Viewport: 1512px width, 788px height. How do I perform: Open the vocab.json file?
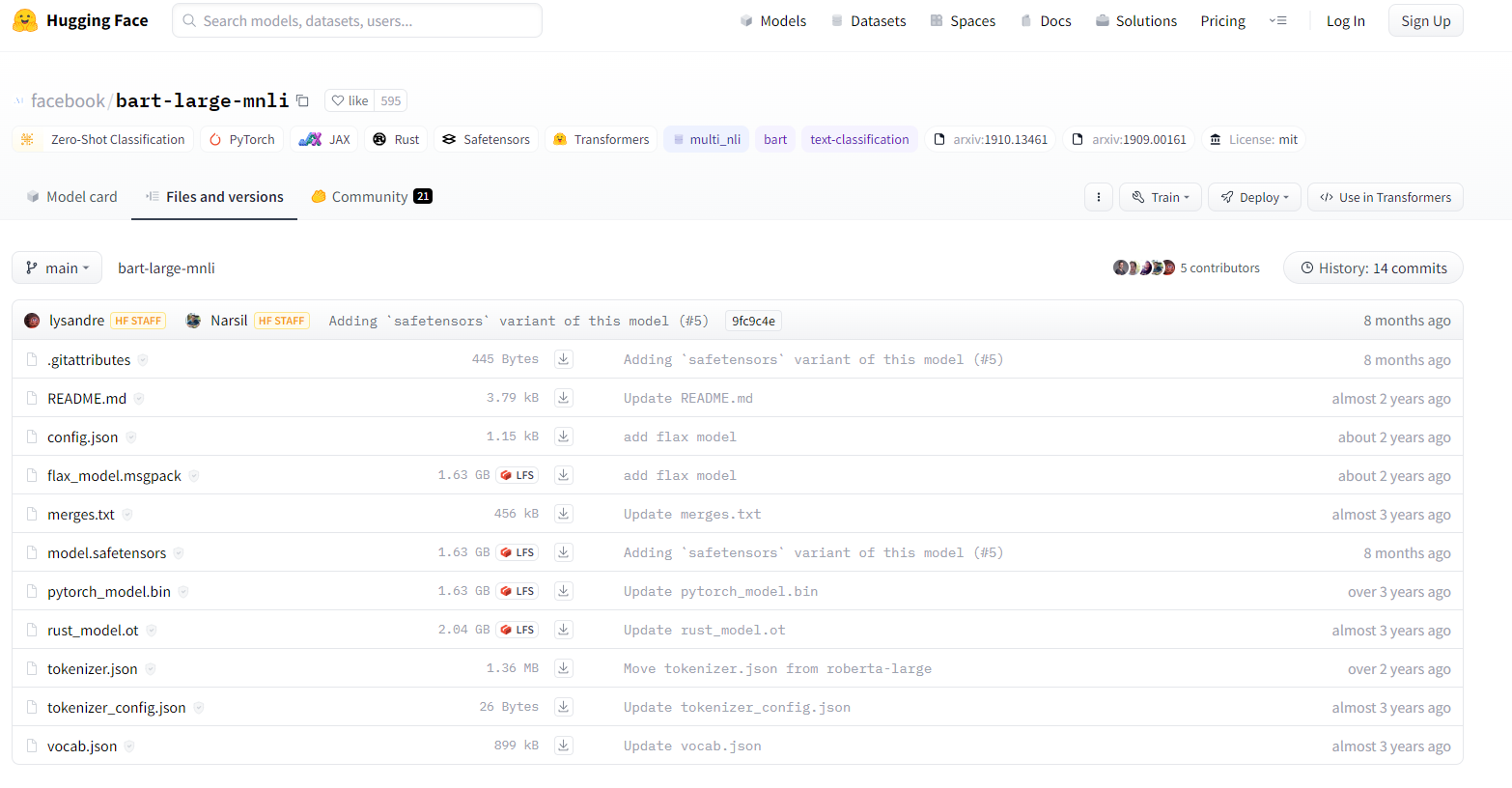click(82, 746)
